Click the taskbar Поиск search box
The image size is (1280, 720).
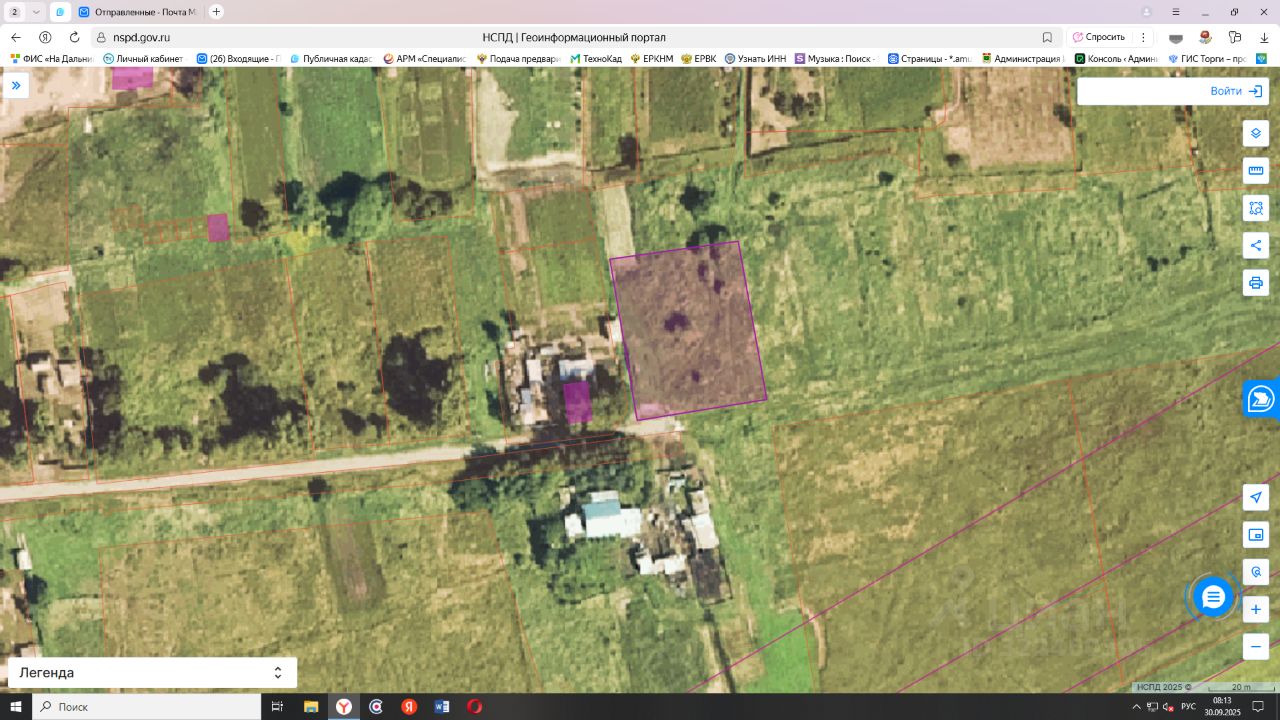[x=146, y=707]
